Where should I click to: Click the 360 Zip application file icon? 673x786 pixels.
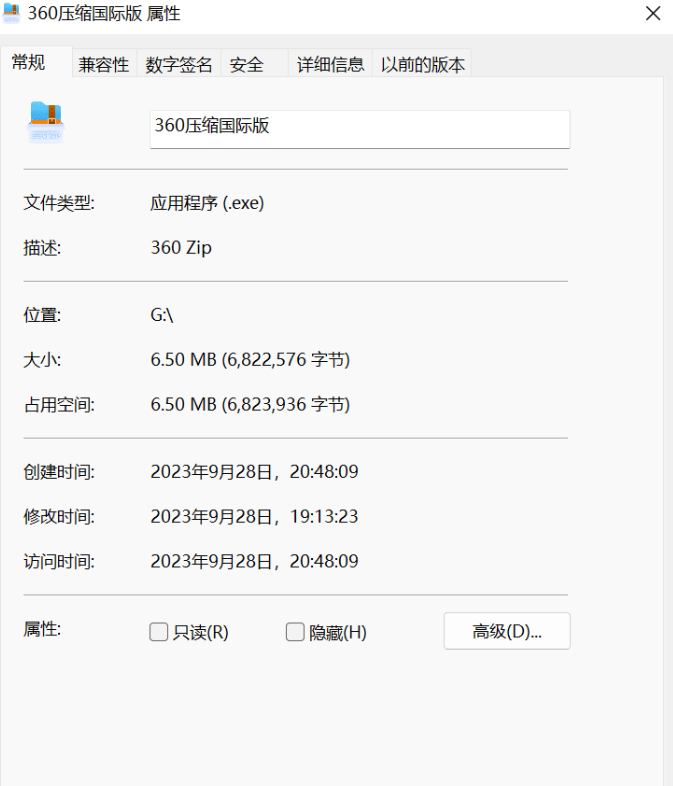pyautogui.click(x=46, y=122)
